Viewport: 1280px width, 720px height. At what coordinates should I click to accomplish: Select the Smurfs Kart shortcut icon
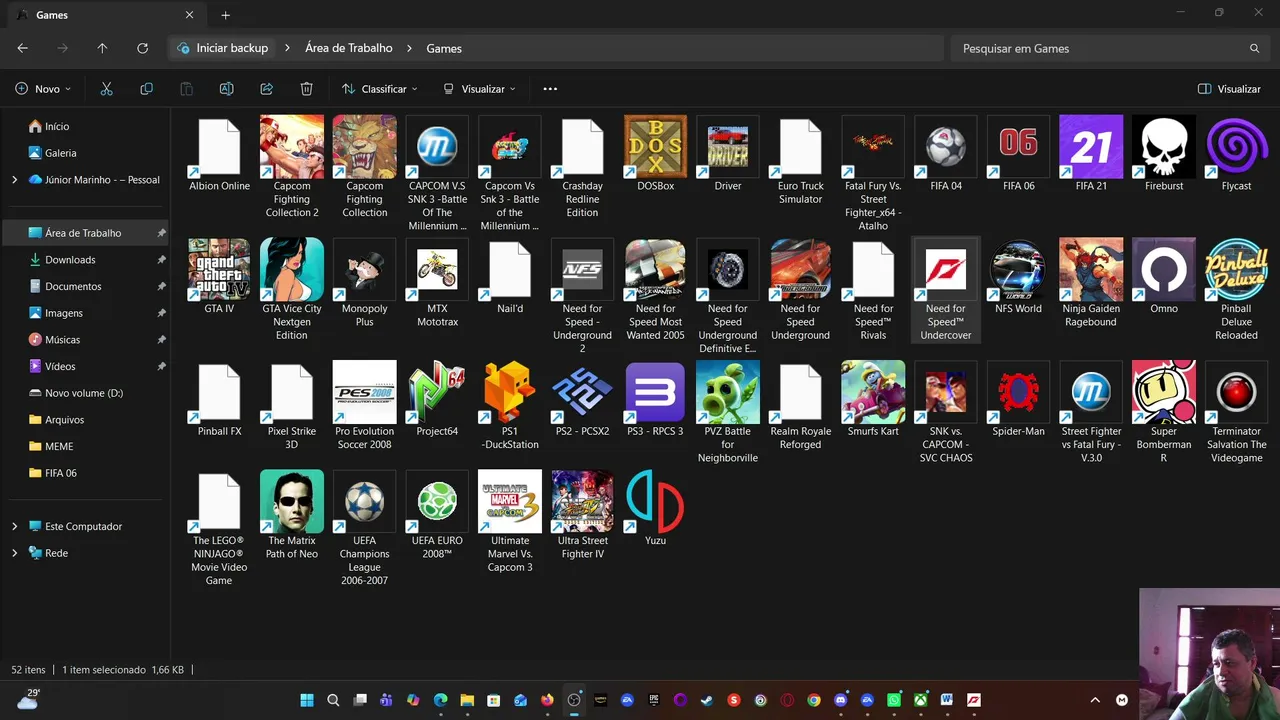pyautogui.click(x=873, y=392)
